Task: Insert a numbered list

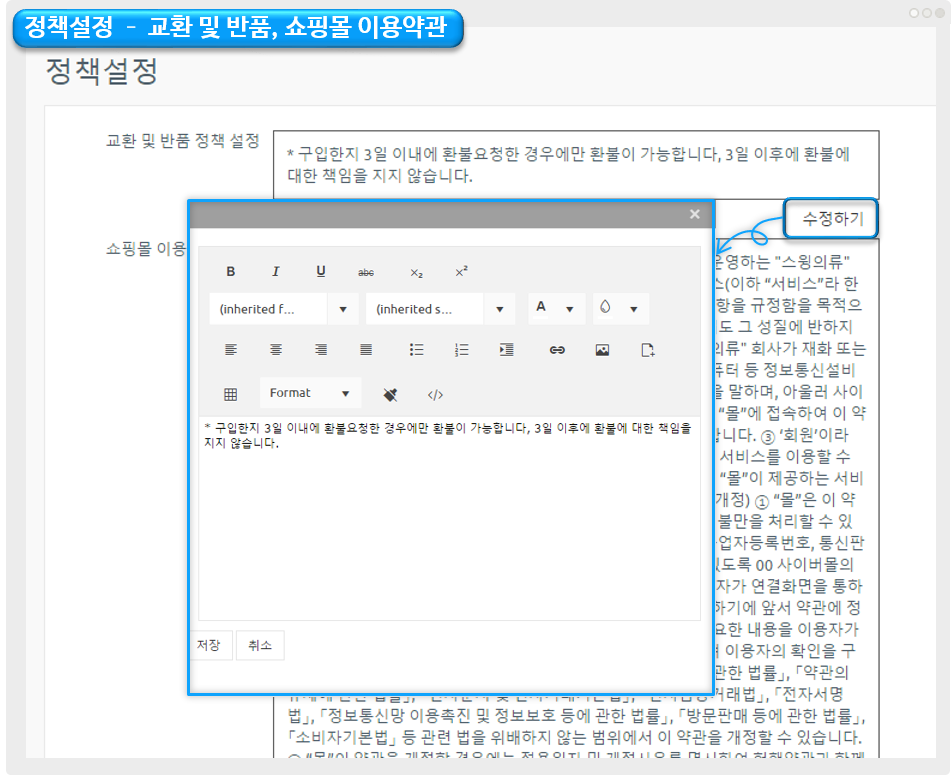Action: click(x=461, y=350)
